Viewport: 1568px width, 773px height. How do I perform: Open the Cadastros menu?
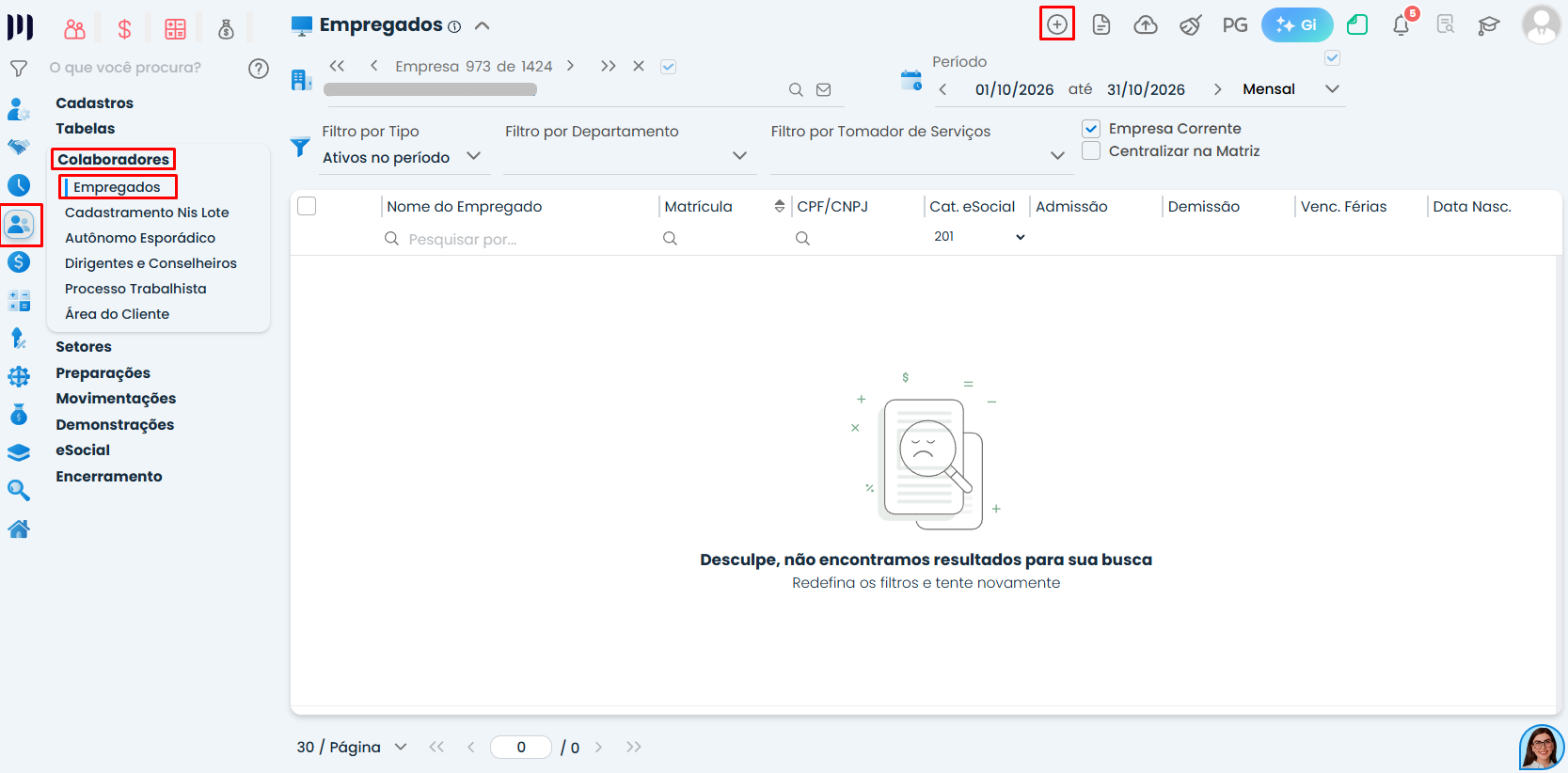pyautogui.click(x=94, y=103)
